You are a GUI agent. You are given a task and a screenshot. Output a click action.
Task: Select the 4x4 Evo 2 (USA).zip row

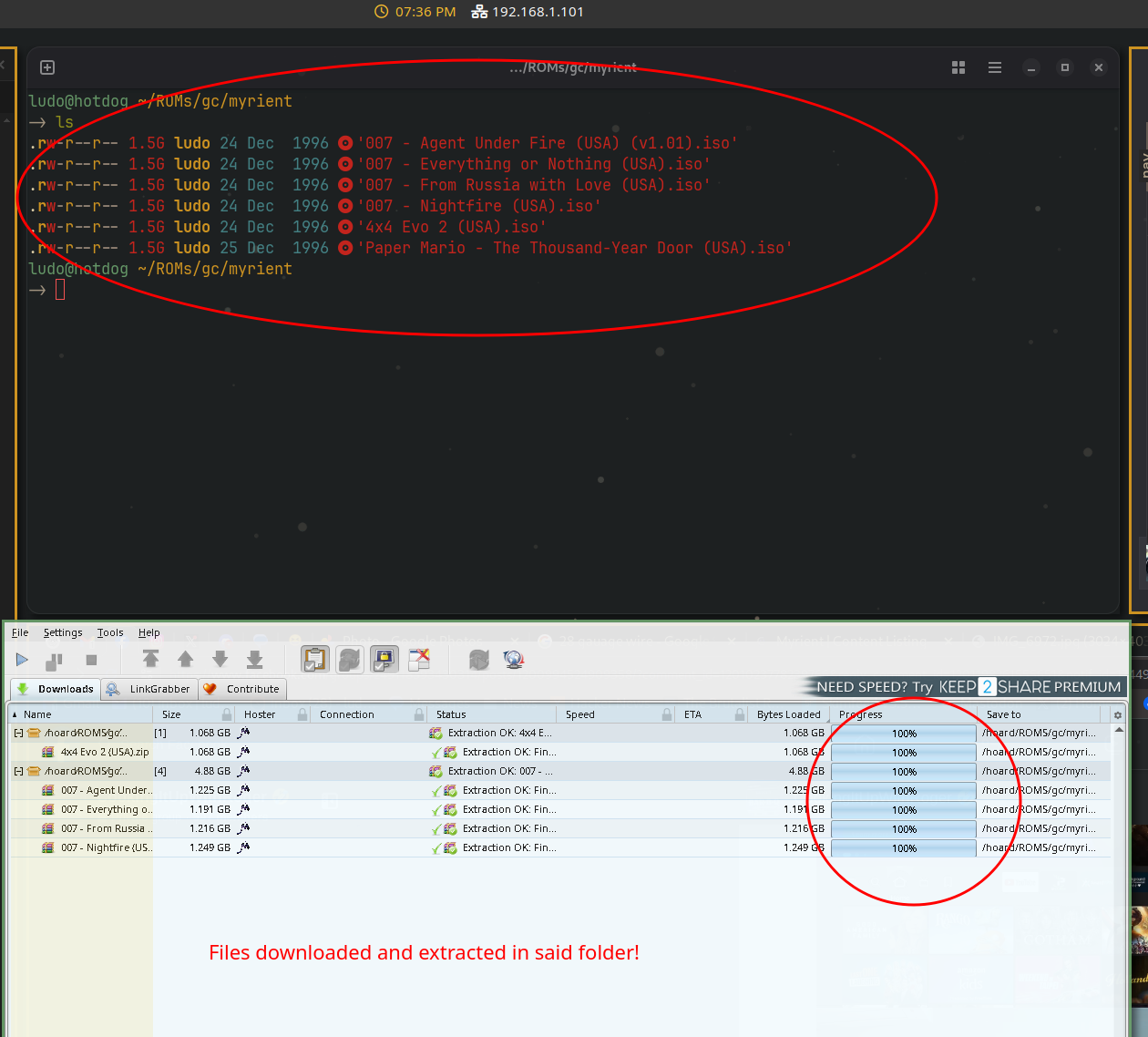[560, 752]
